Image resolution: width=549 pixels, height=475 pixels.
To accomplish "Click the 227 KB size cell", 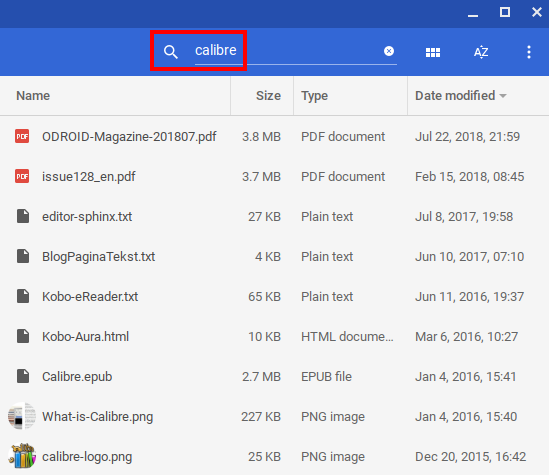I will 261,417.
